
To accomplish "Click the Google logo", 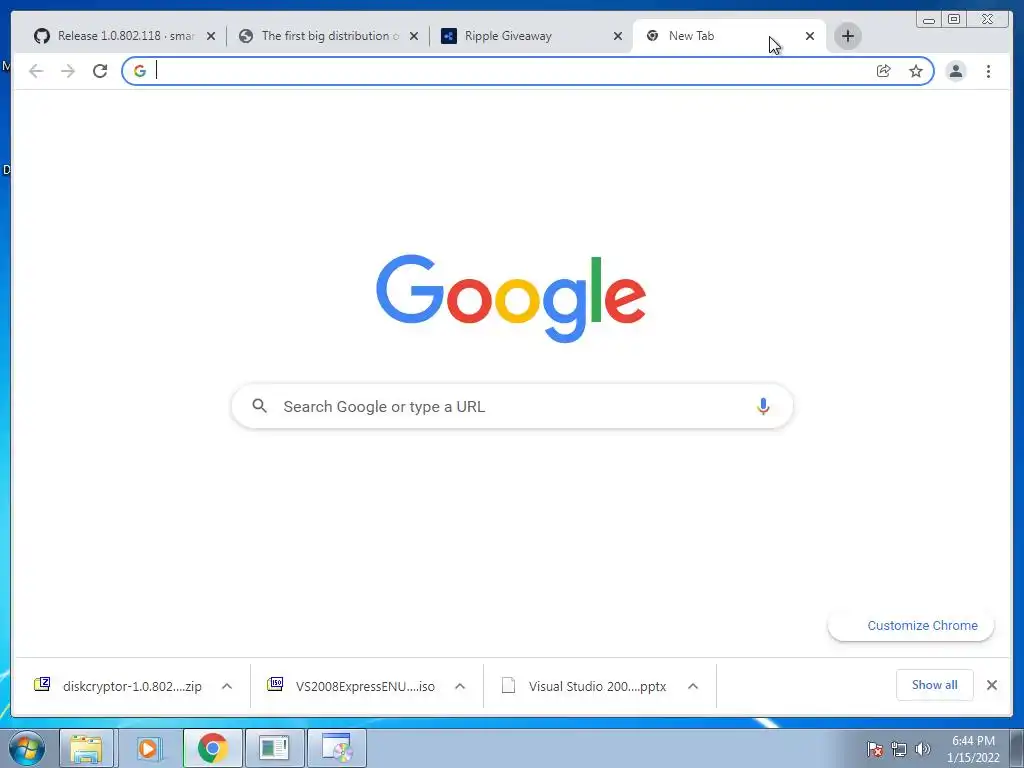I will point(511,298).
